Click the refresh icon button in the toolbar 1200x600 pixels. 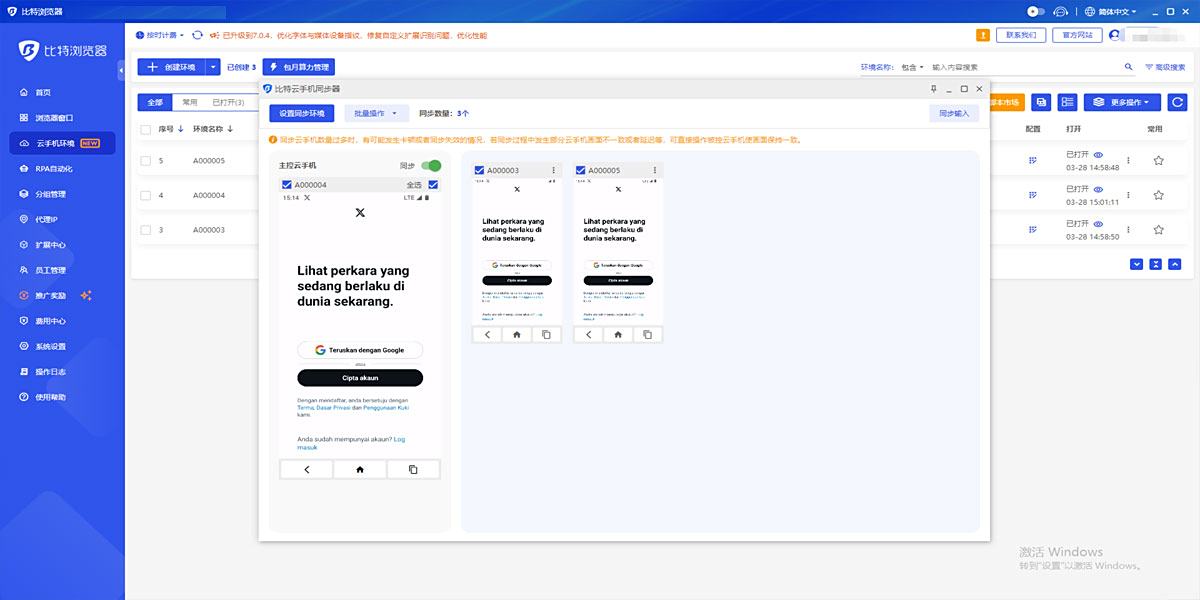pos(1177,102)
